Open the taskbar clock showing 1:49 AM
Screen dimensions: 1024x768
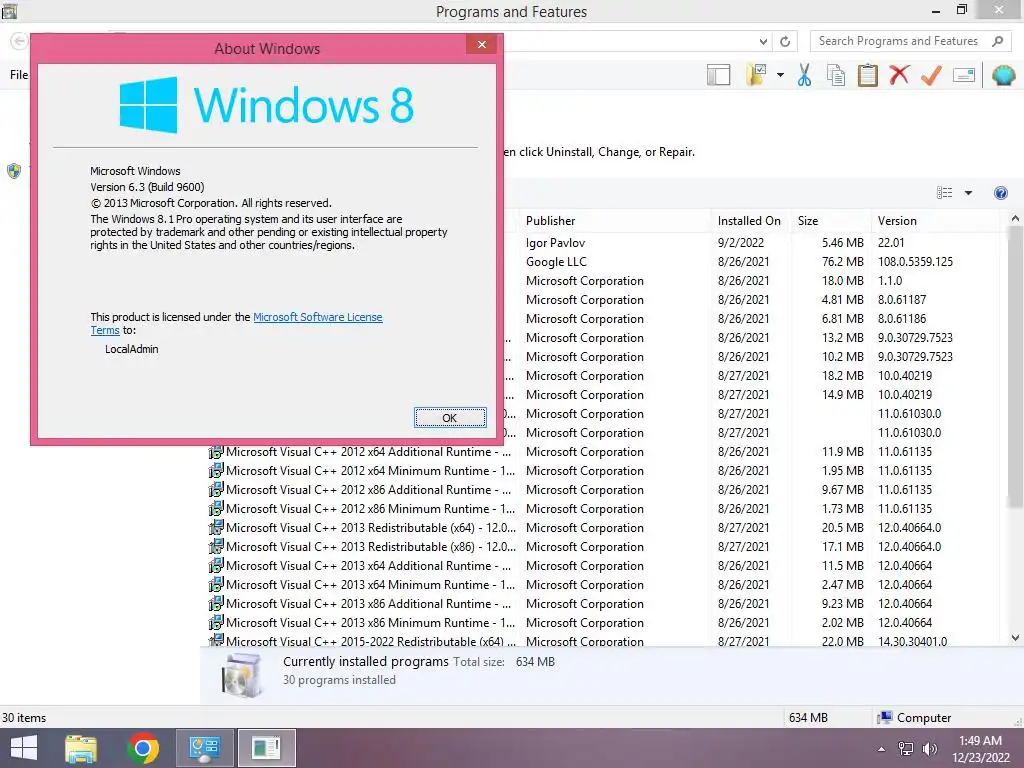[x=980, y=749]
